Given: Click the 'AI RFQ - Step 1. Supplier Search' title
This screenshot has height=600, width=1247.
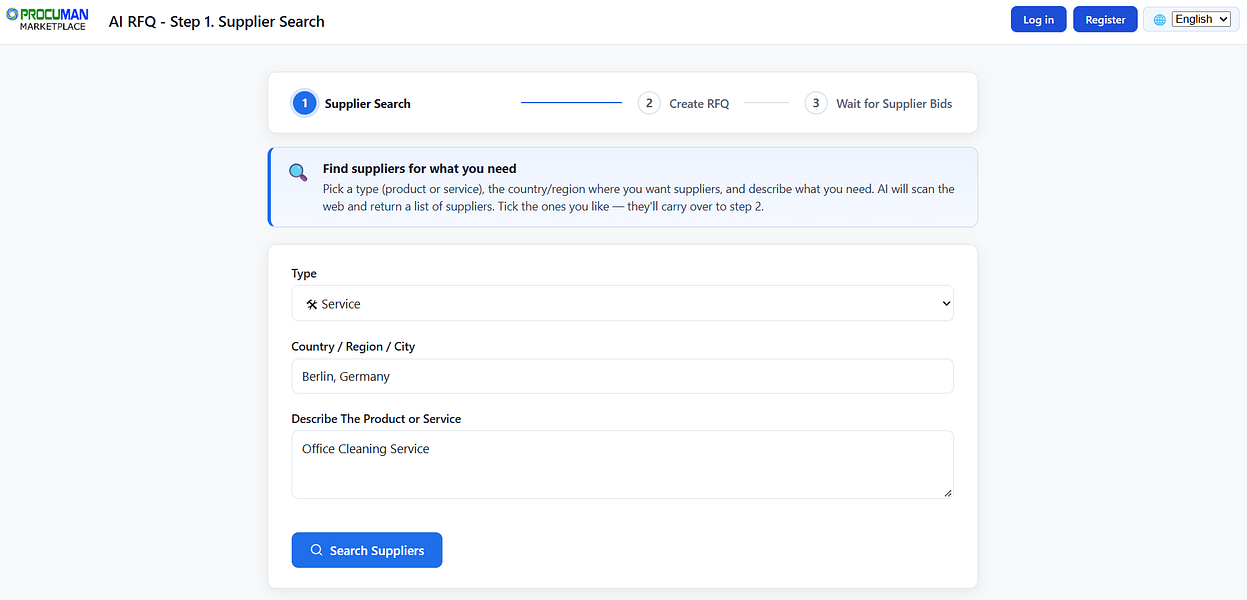Looking at the screenshot, I should pyautogui.click(x=217, y=21).
